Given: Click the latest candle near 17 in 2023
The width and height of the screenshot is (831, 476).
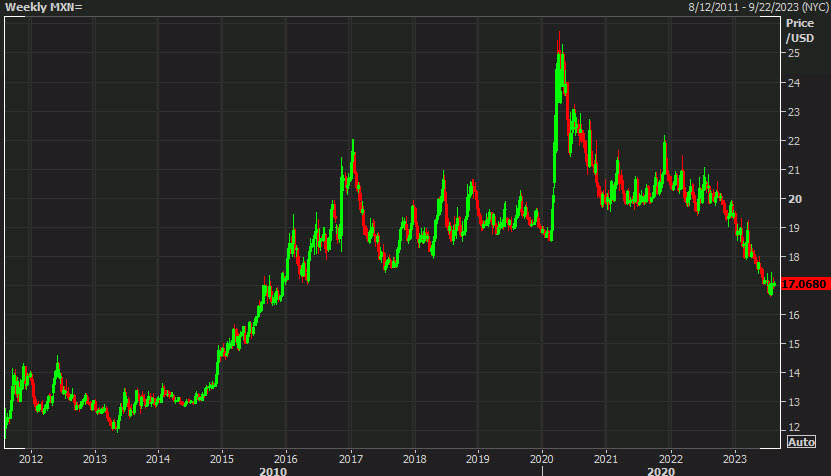Looking at the screenshot, I should click(774, 285).
